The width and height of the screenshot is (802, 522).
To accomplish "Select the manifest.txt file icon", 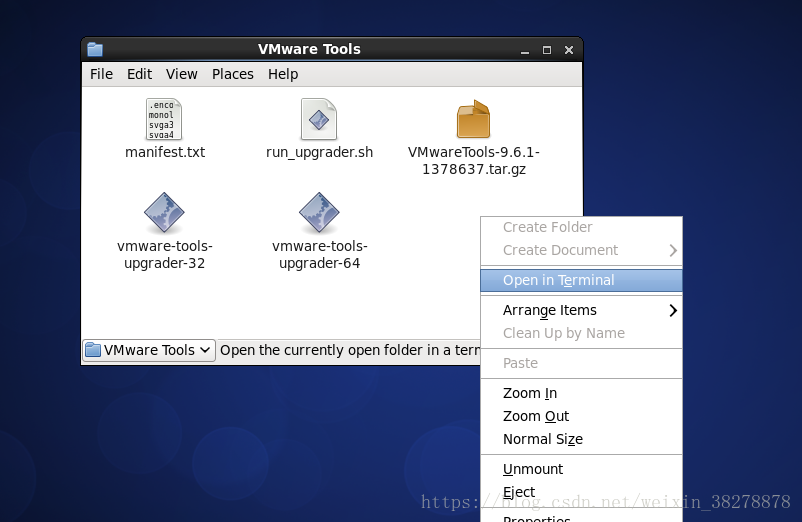I will tap(164, 119).
